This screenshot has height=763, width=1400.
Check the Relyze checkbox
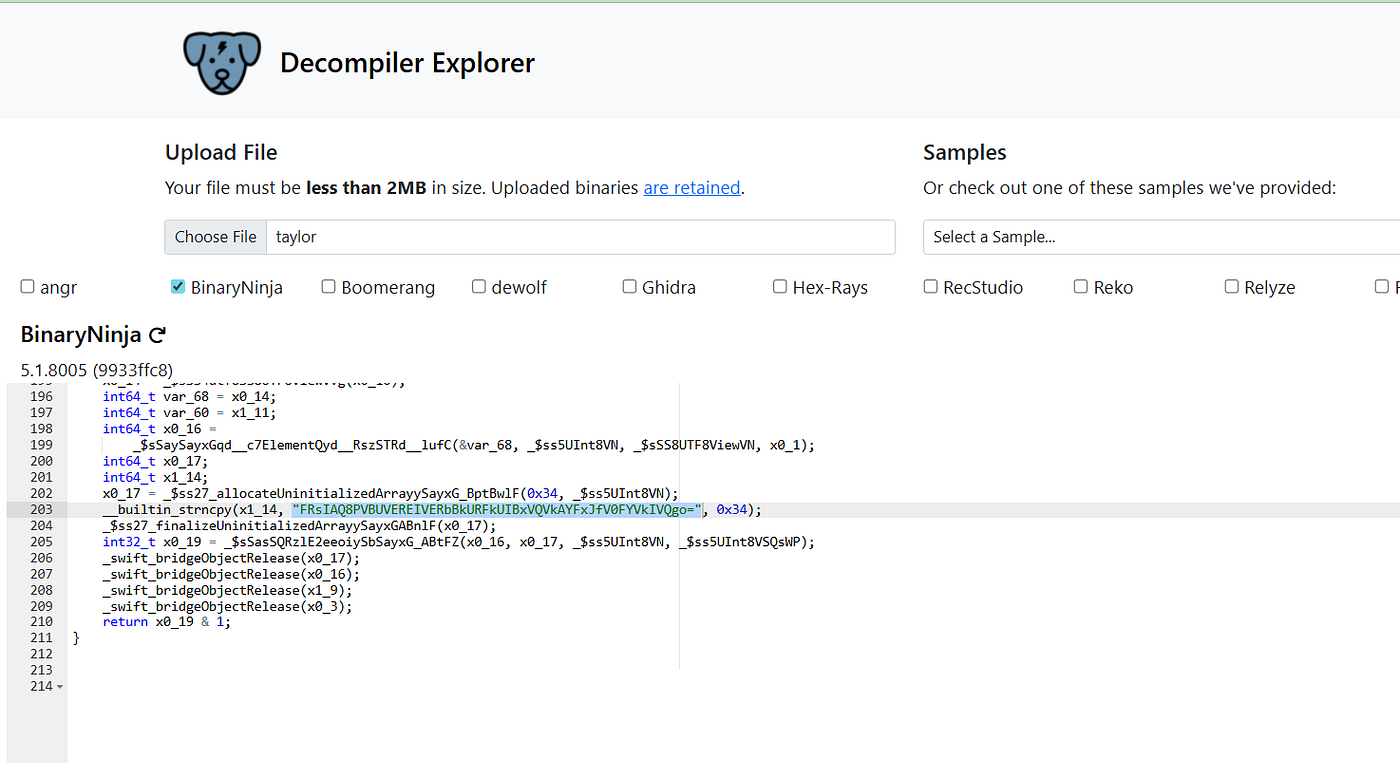(x=1232, y=287)
